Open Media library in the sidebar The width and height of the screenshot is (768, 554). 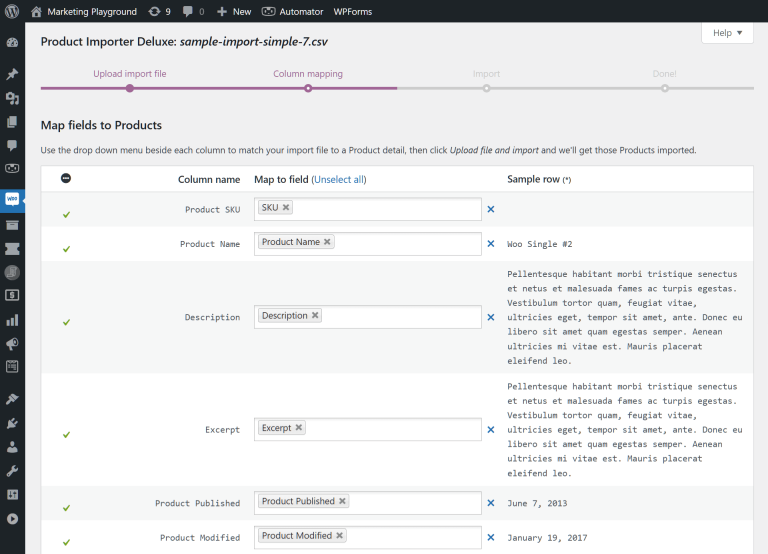pyautogui.click(x=12, y=98)
